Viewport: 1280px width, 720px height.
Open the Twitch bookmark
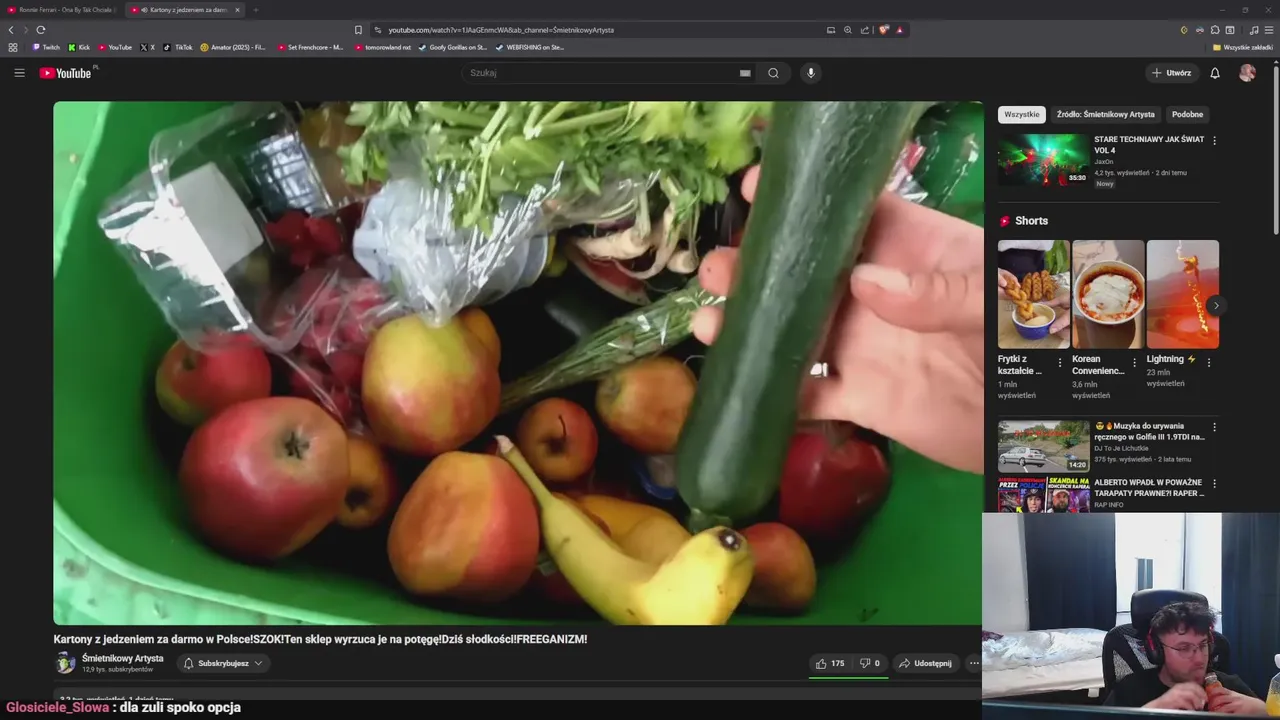coord(46,47)
